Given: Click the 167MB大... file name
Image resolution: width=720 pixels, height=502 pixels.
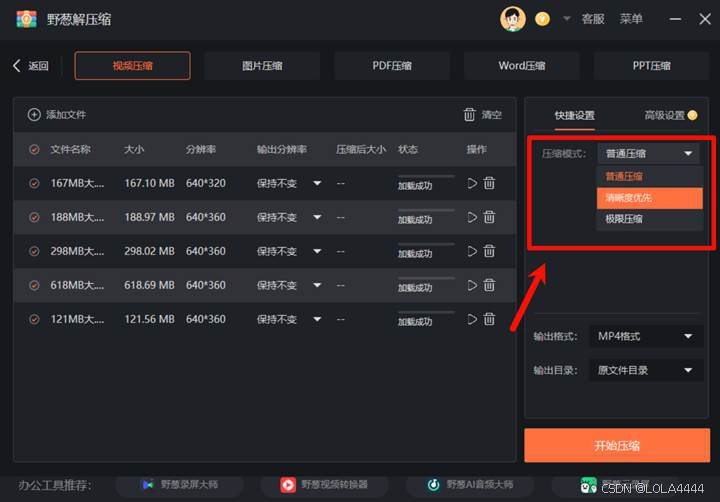Looking at the screenshot, I should point(77,183).
